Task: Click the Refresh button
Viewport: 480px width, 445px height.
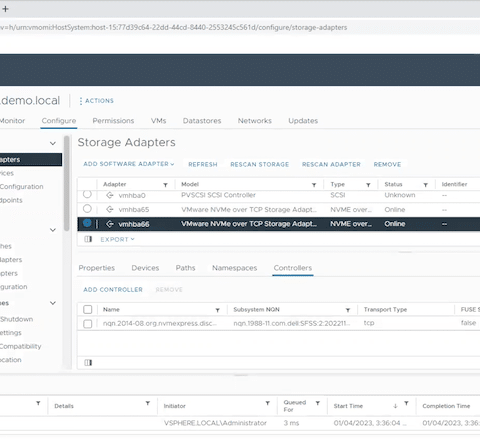Action: coord(203,164)
